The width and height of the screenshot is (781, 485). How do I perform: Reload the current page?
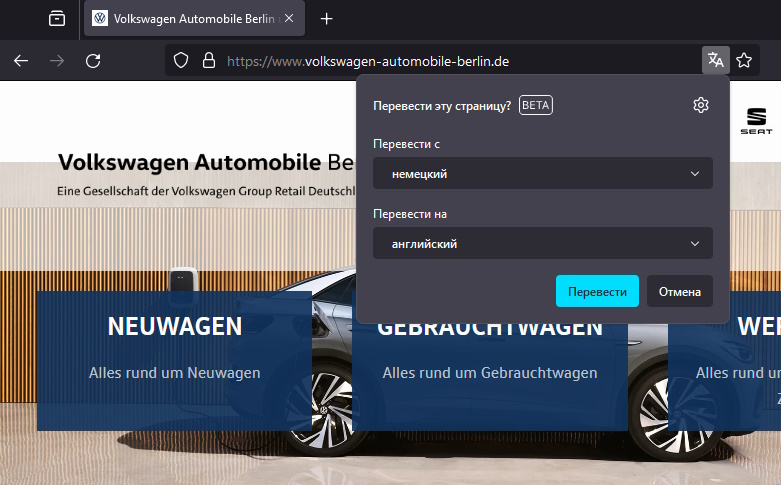tap(93, 61)
